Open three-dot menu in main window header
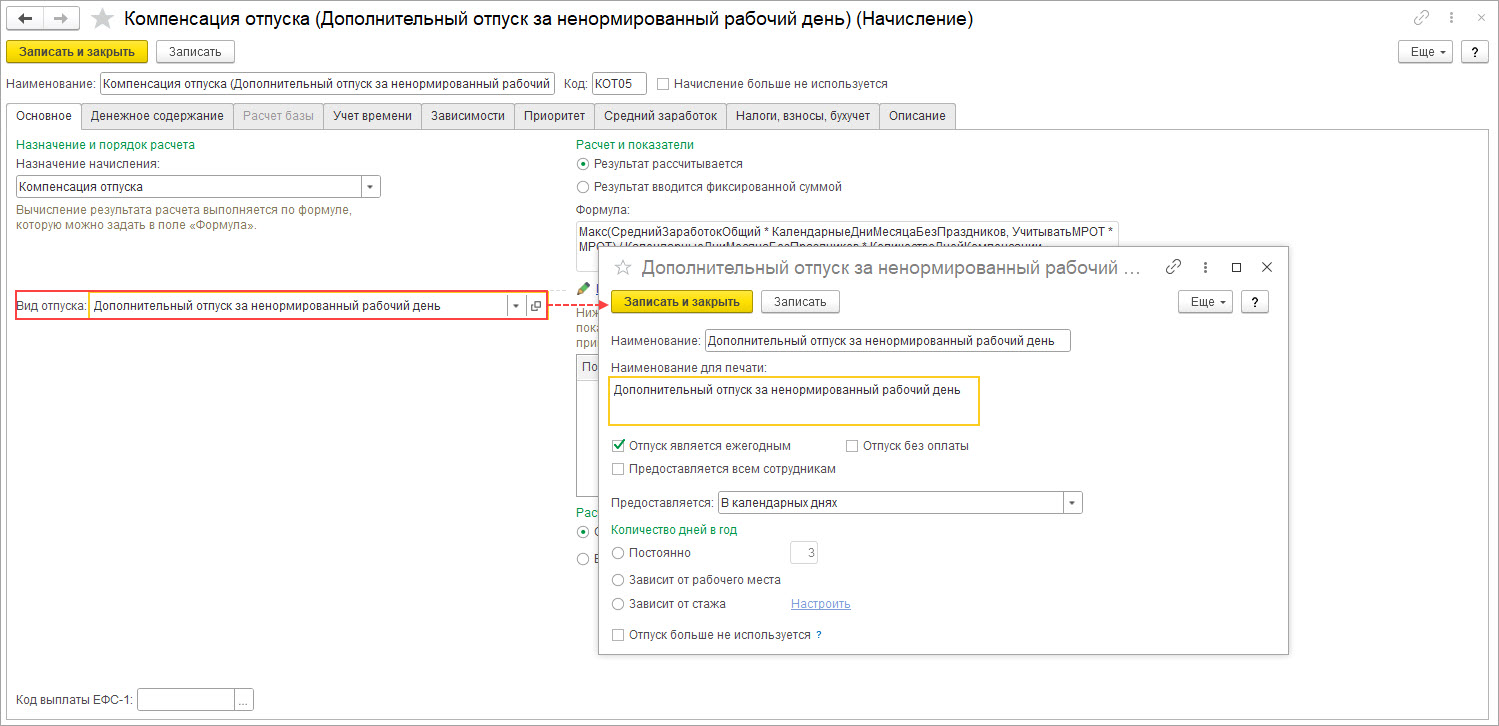 1451,18
